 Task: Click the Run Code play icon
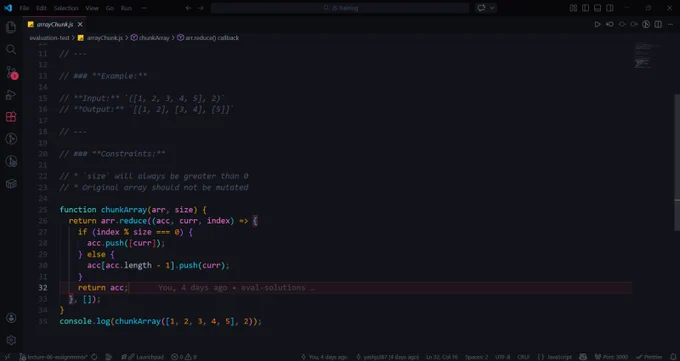[597, 24]
